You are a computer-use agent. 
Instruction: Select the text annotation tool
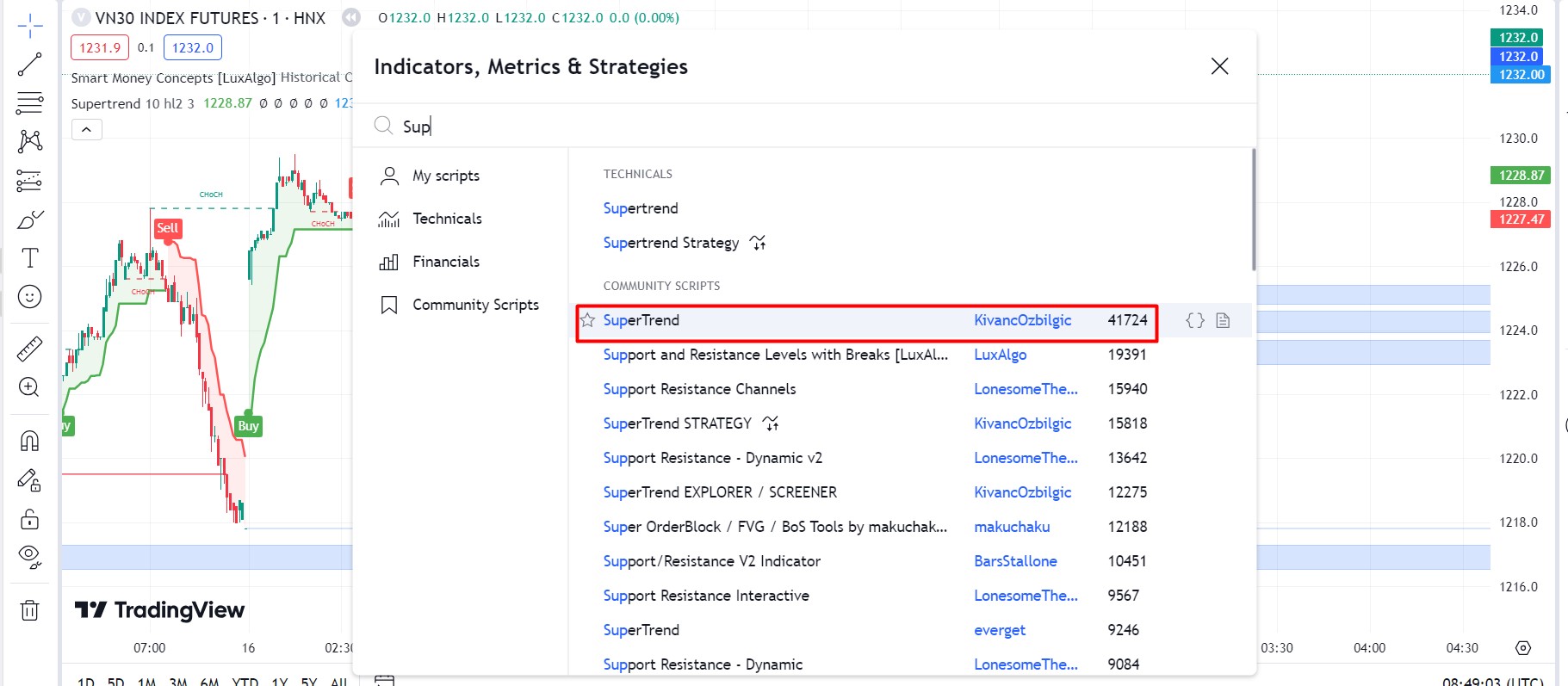pyautogui.click(x=29, y=257)
